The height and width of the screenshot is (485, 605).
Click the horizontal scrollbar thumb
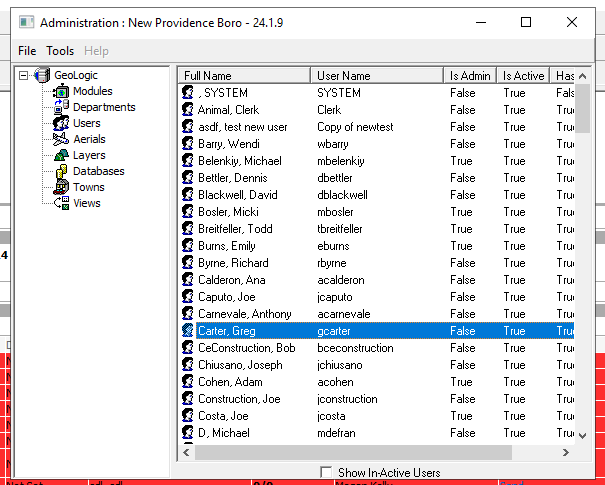(353, 452)
